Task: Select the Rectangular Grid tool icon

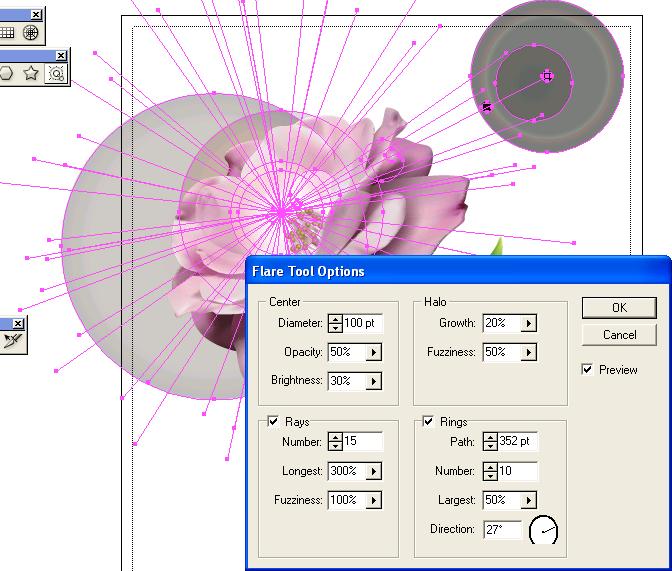Action: click(x=6, y=33)
